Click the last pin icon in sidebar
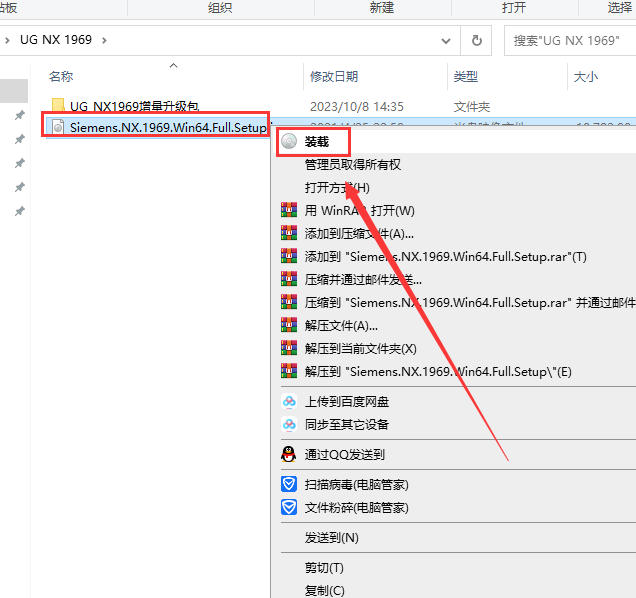 (19, 211)
